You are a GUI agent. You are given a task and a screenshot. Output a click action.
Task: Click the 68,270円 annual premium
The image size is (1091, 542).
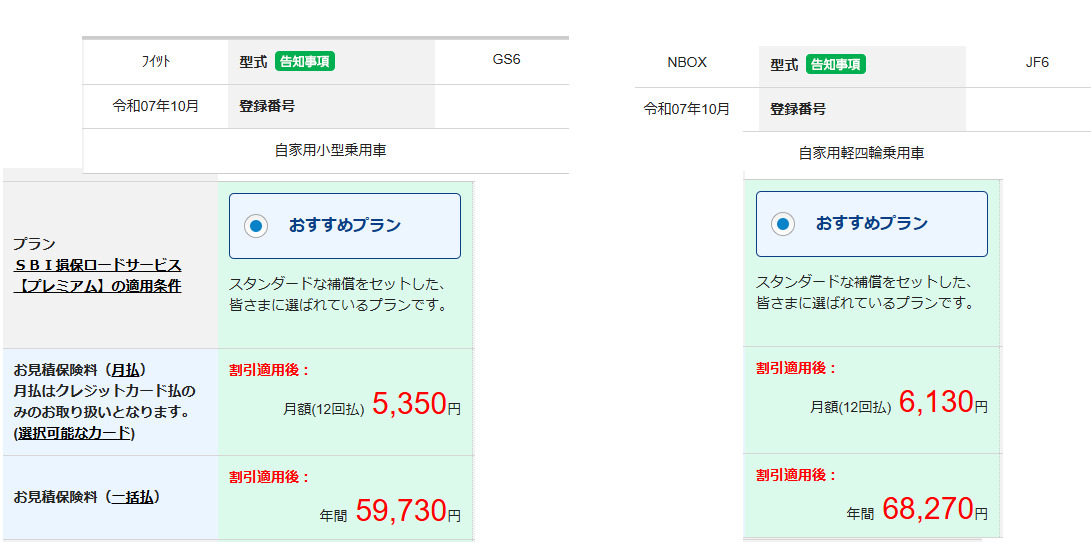934,510
